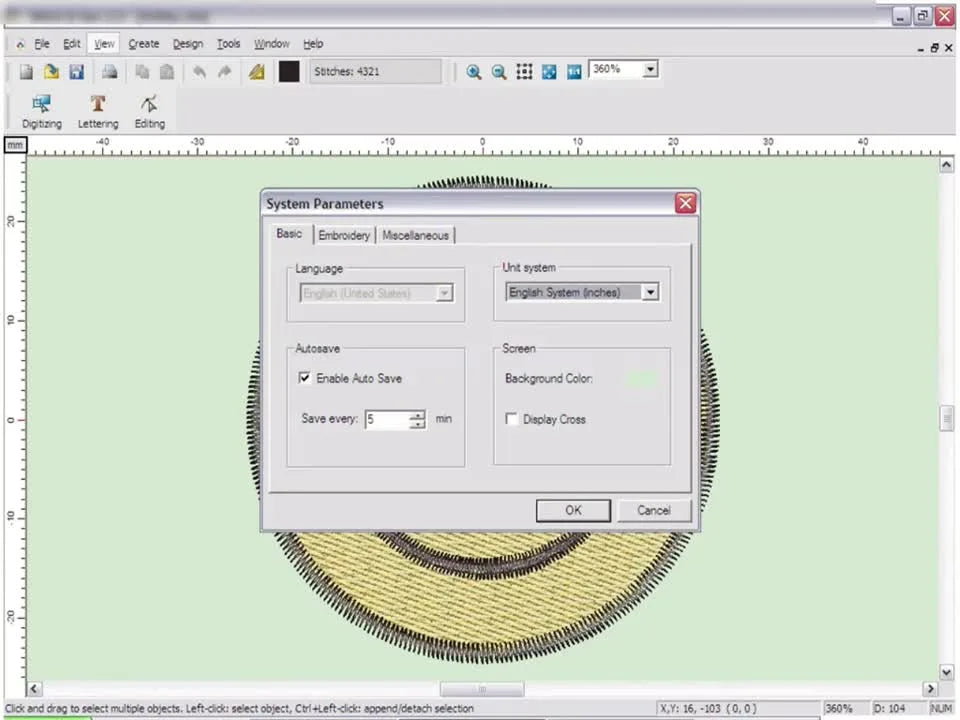Increase the Save every minutes spinner

417,415
